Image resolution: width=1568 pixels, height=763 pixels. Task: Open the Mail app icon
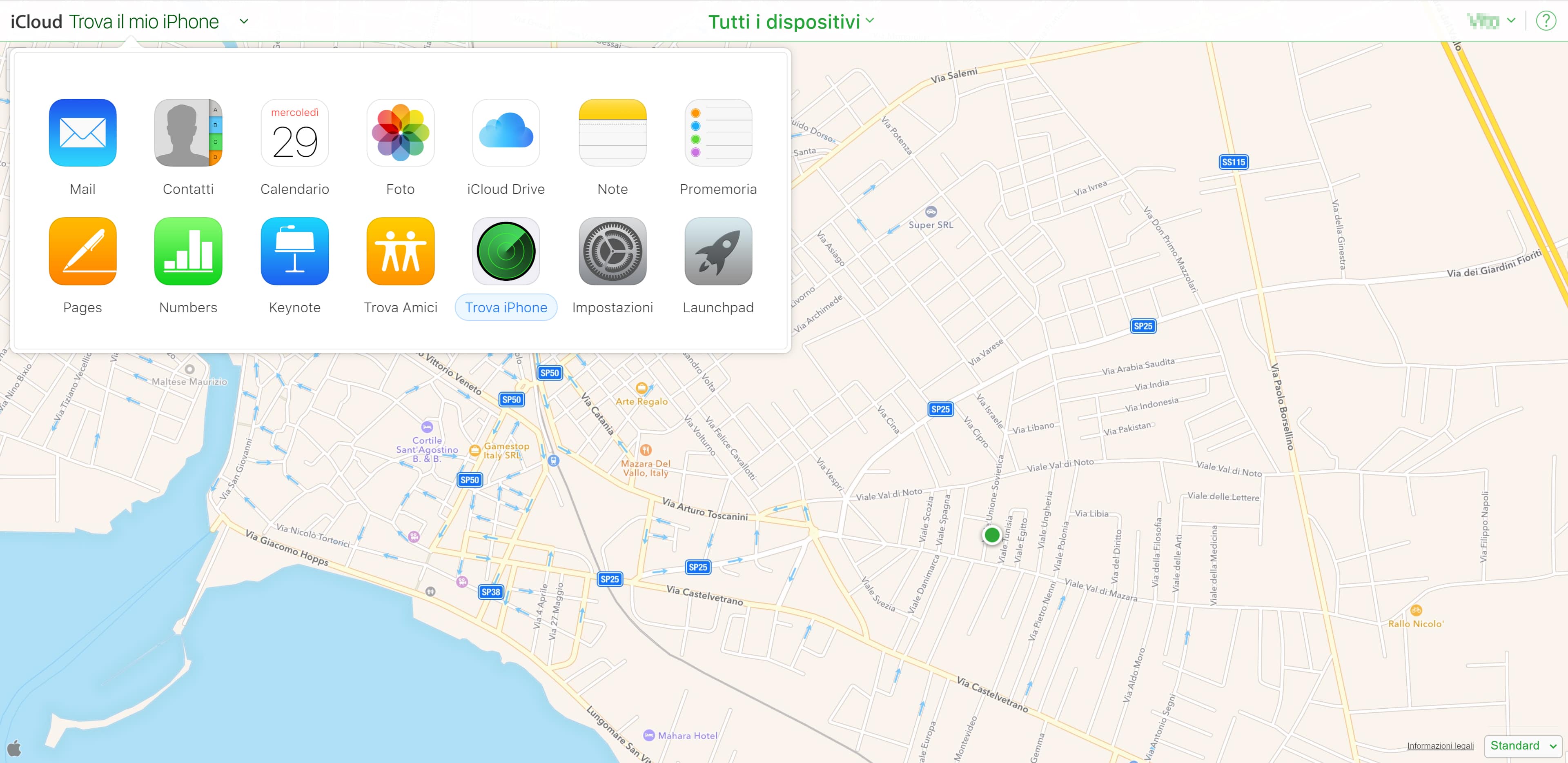(82, 133)
